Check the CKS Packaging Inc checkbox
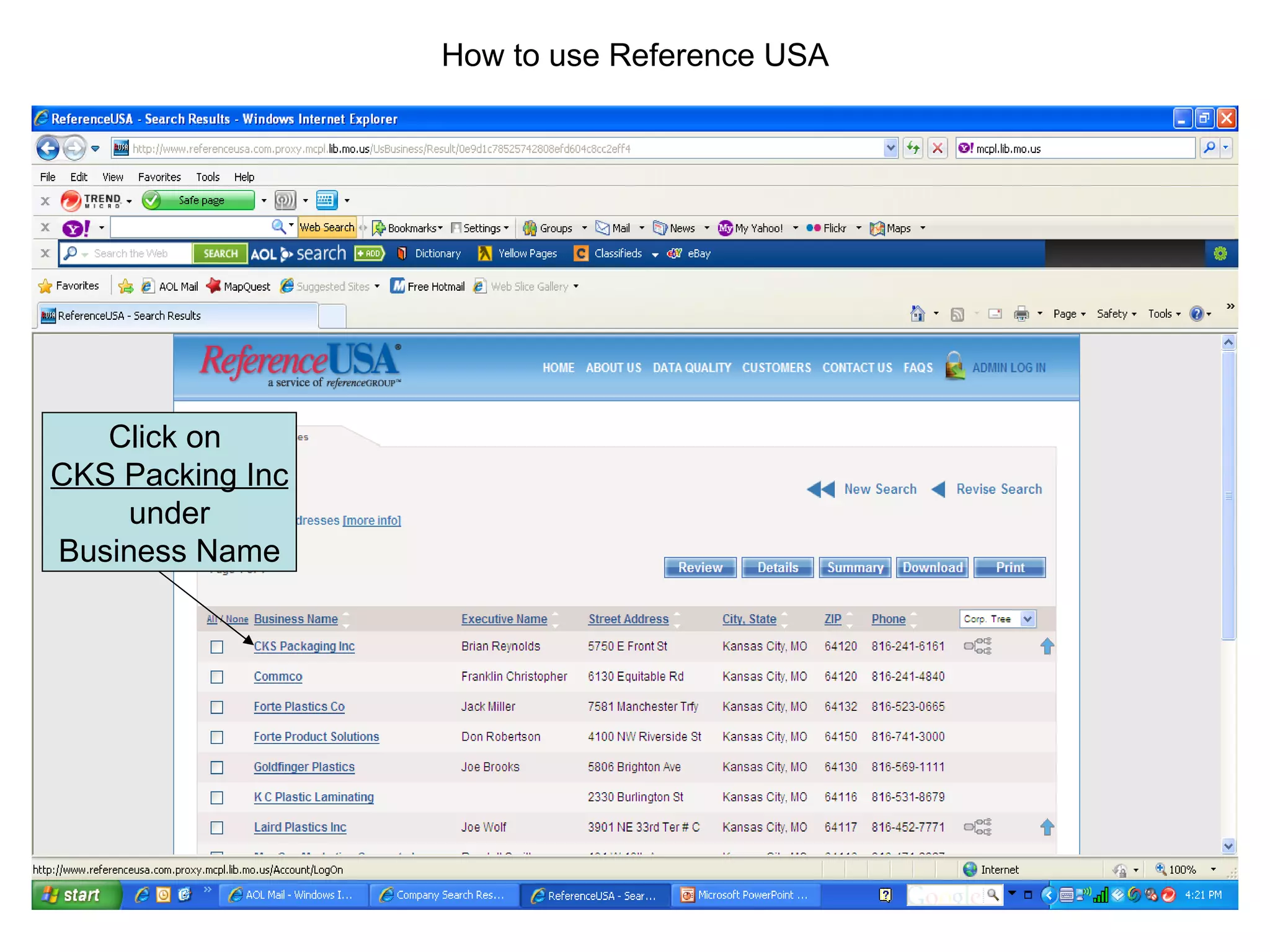 [x=216, y=647]
